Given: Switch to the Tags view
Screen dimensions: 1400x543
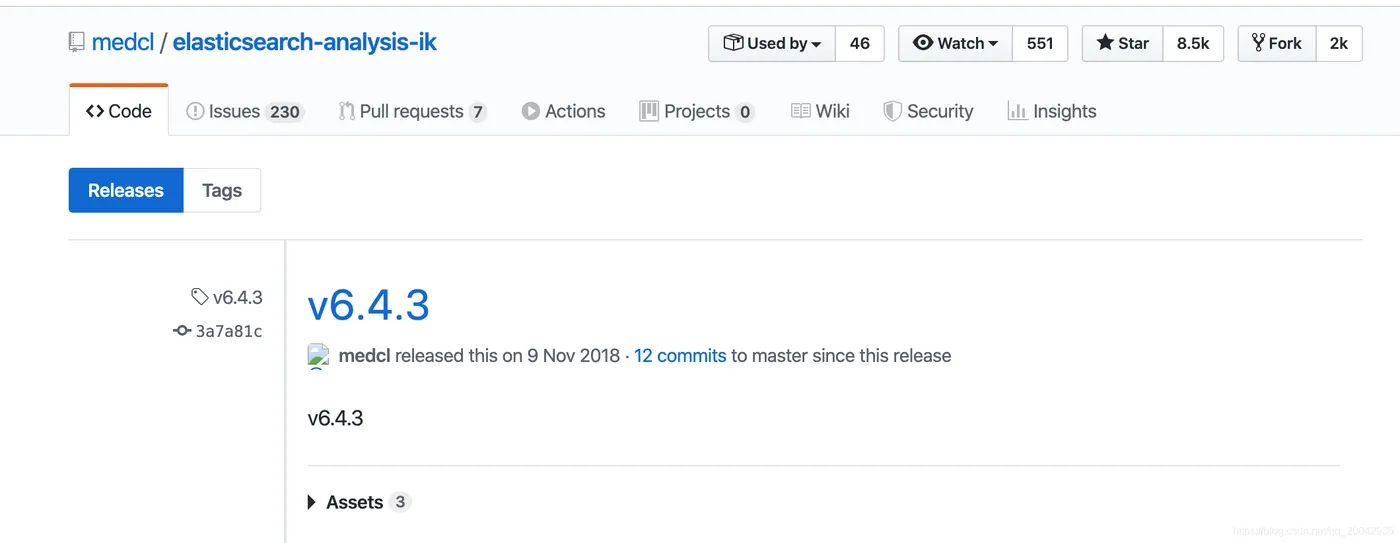Looking at the screenshot, I should (x=222, y=190).
